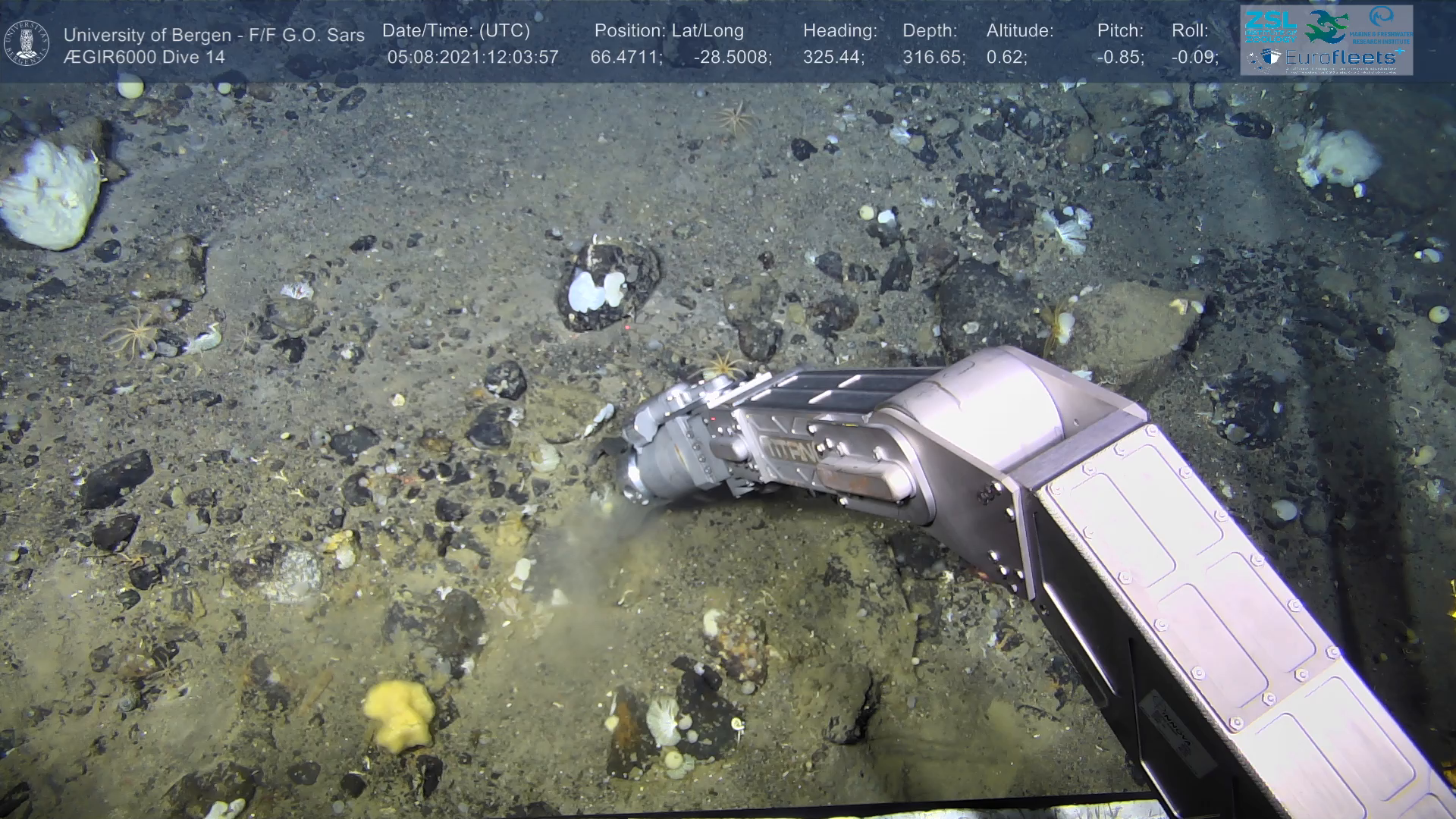Image resolution: width=1456 pixels, height=819 pixels.
Task: Click the green-blue fish logo
Action: click(1328, 27)
